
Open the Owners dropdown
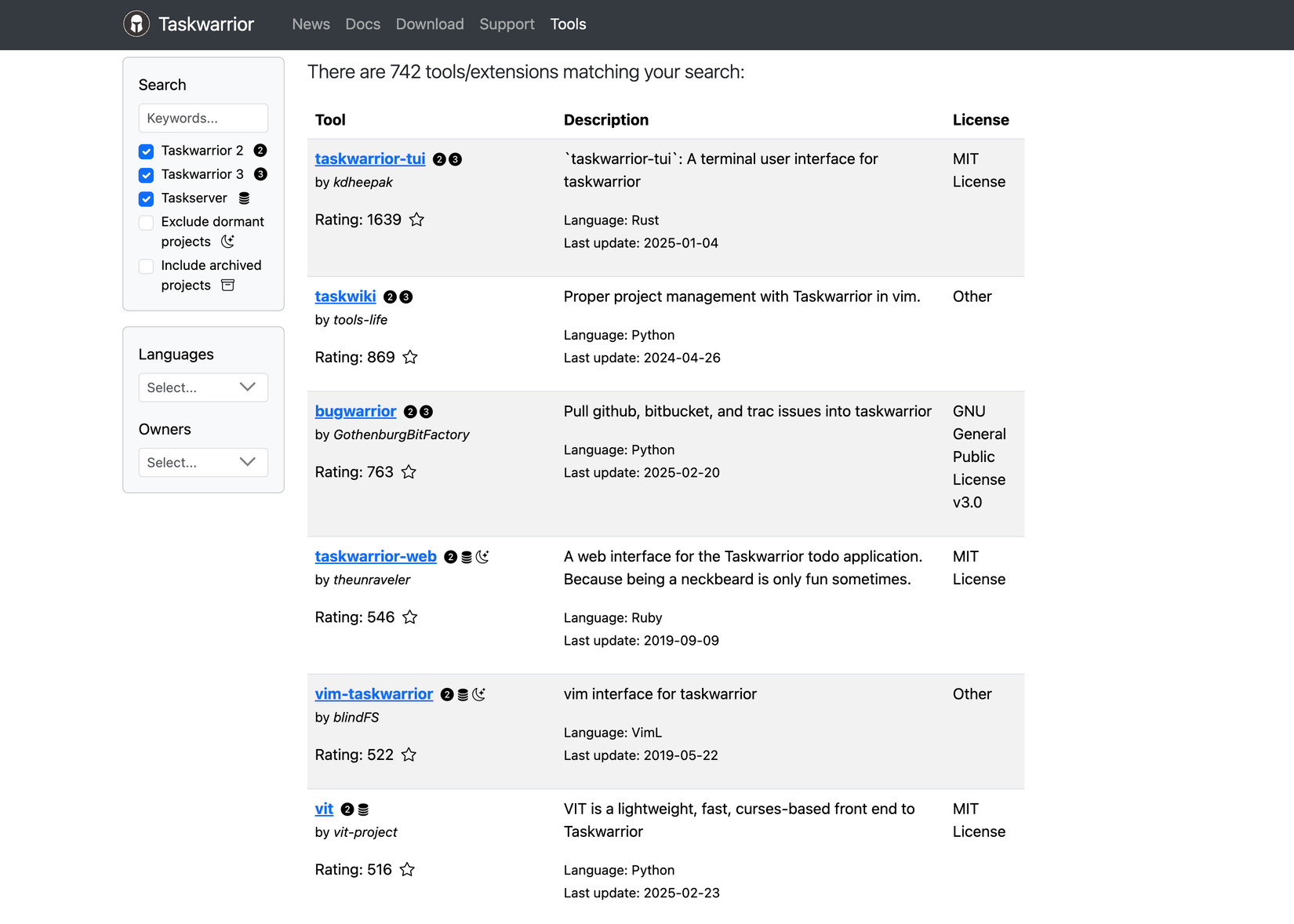(x=203, y=462)
